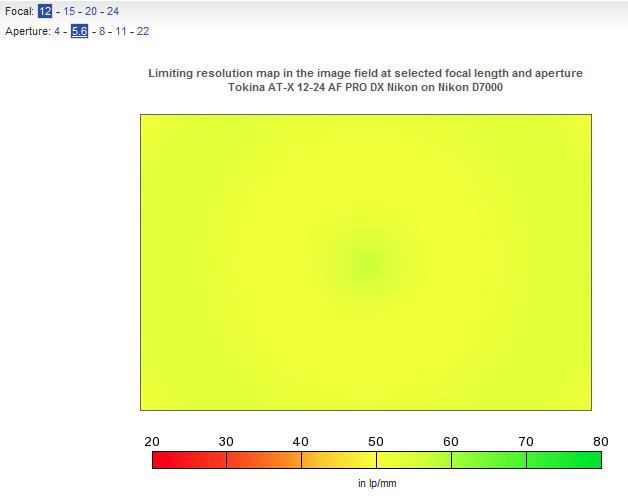Select the 12 focal length option
The height and width of the screenshot is (498, 628).
(x=45, y=11)
